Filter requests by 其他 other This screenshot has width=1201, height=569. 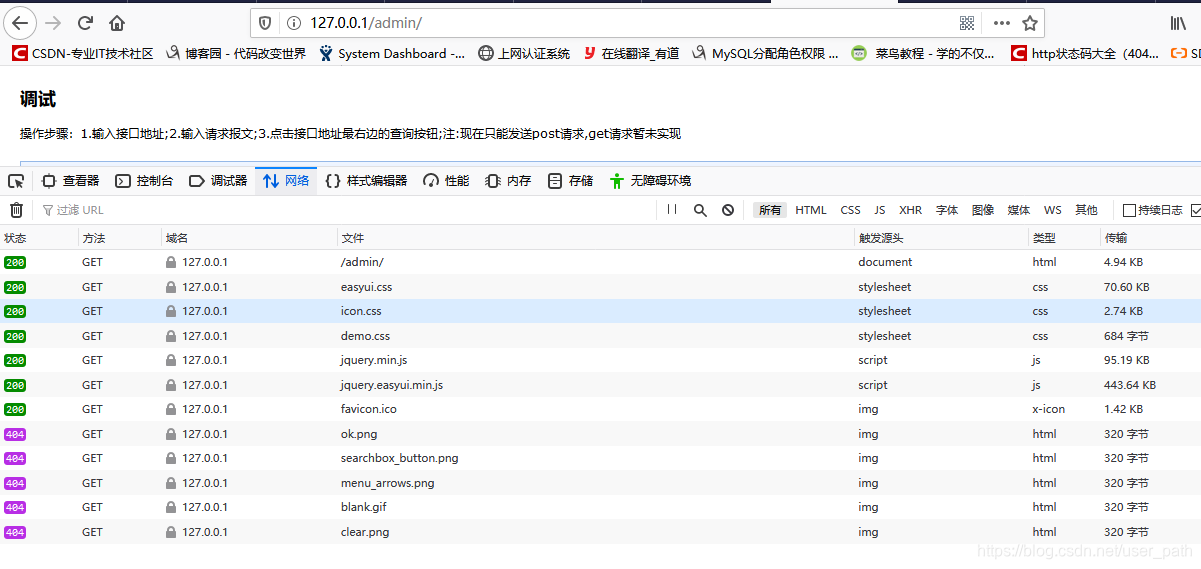1086,210
